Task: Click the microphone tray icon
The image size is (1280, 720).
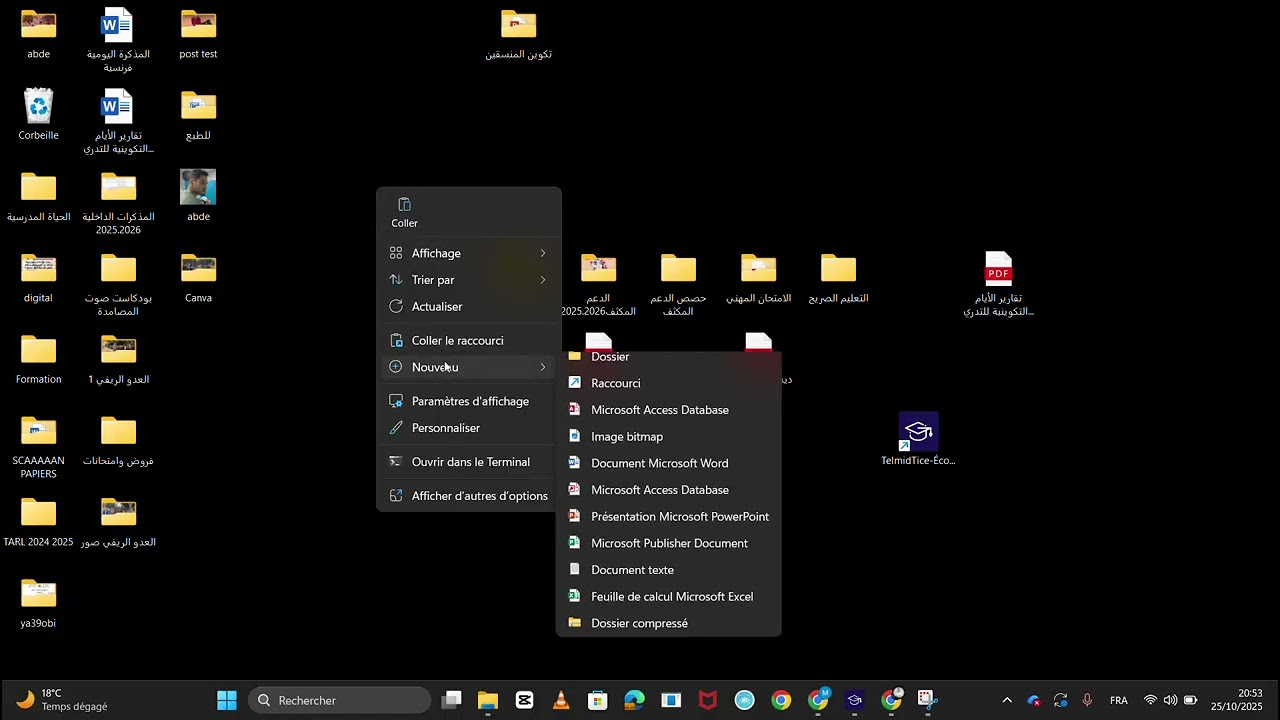Action: point(1087,700)
